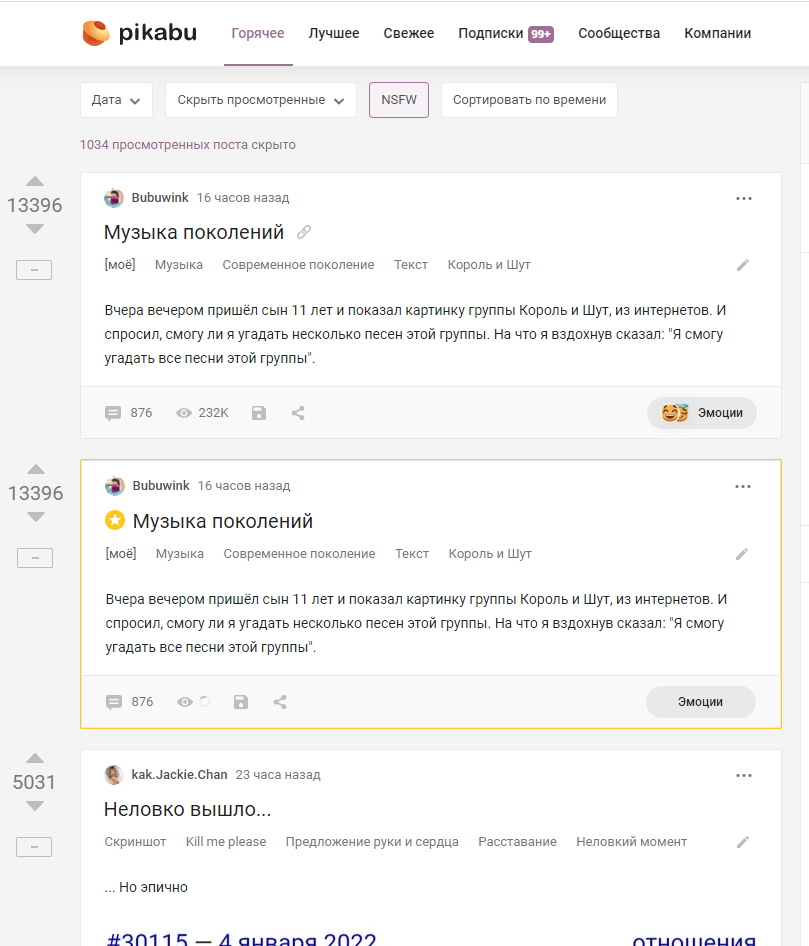
Task: Open three-dots menu on first post
Action: point(743,198)
